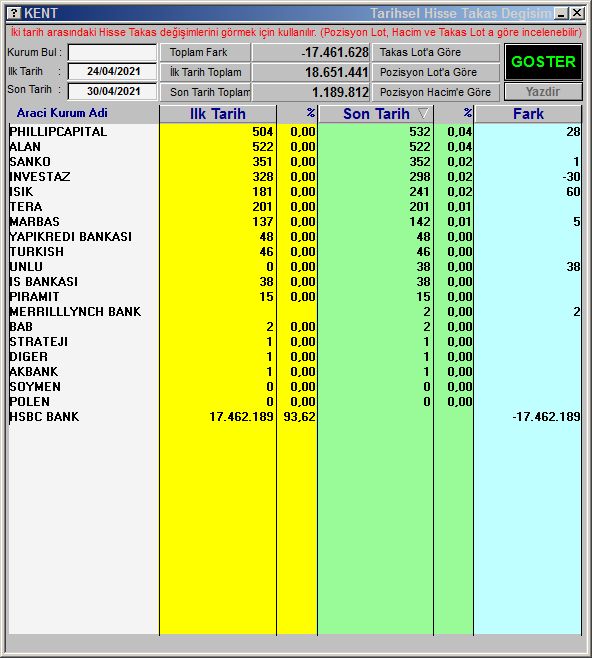Viewport: 592px width, 658px height.
Task: Select the PHILLIPCAPITAL row
Action: click(295, 132)
